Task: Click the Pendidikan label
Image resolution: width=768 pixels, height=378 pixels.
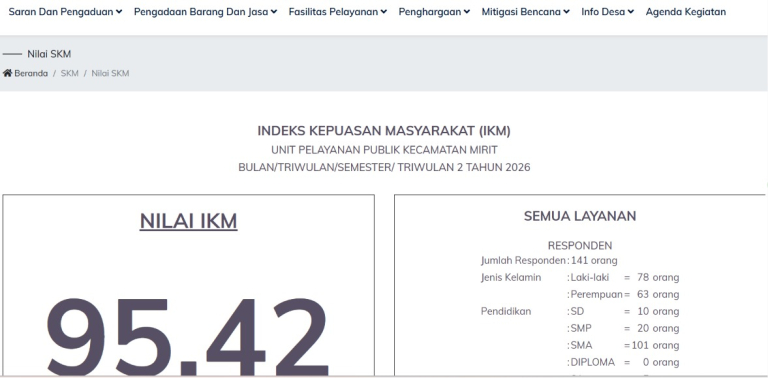Action: [x=505, y=311]
